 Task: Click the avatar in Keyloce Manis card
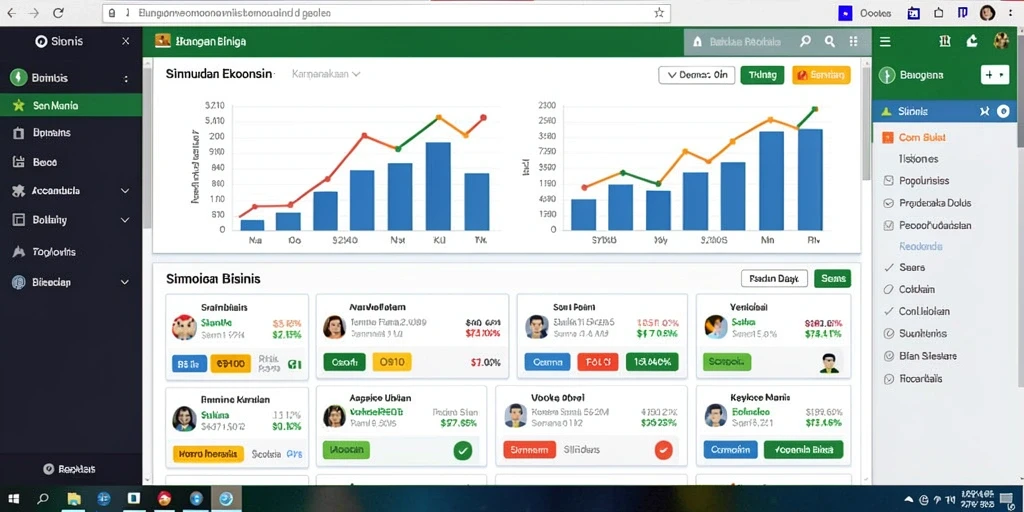click(x=716, y=415)
